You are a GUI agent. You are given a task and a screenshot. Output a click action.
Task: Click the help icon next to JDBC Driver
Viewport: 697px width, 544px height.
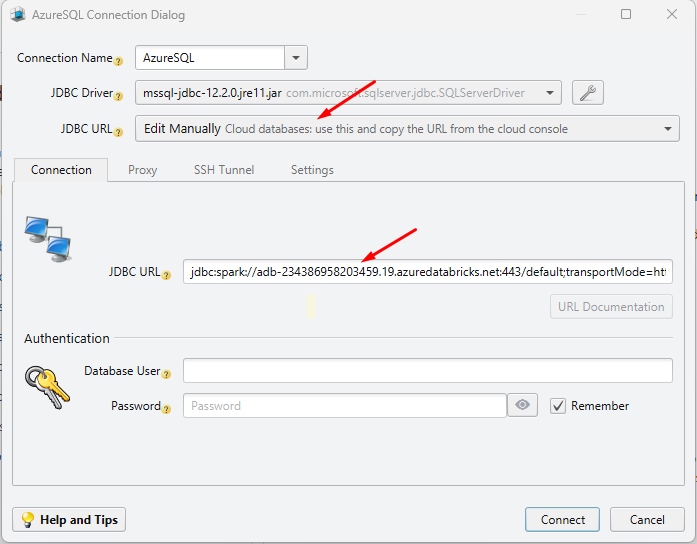click(x=118, y=96)
